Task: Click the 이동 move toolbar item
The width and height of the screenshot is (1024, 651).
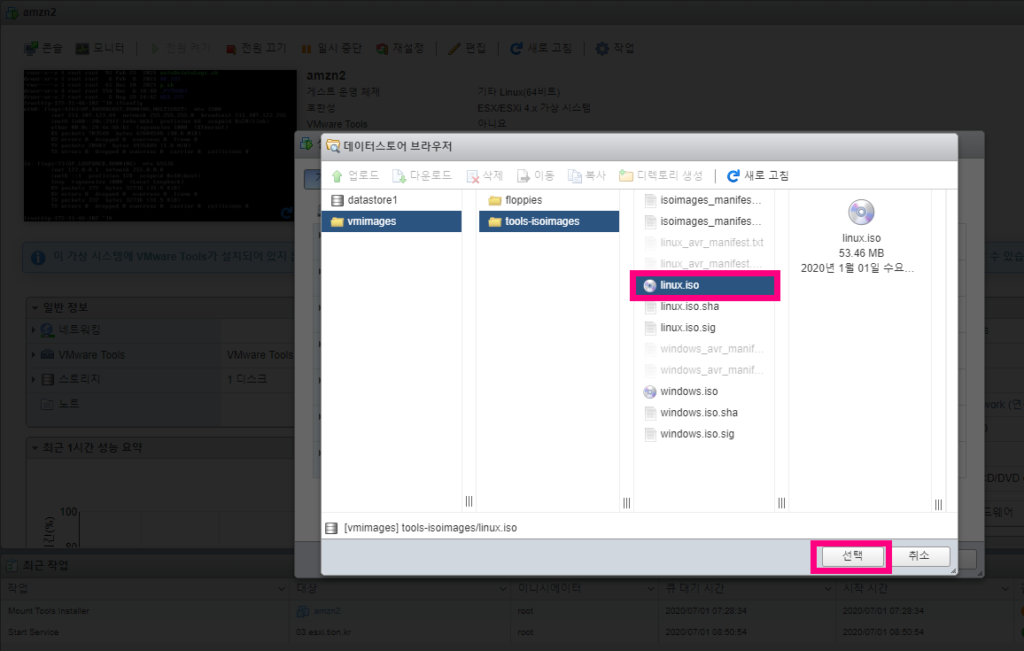Action: (x=536, y=176)
